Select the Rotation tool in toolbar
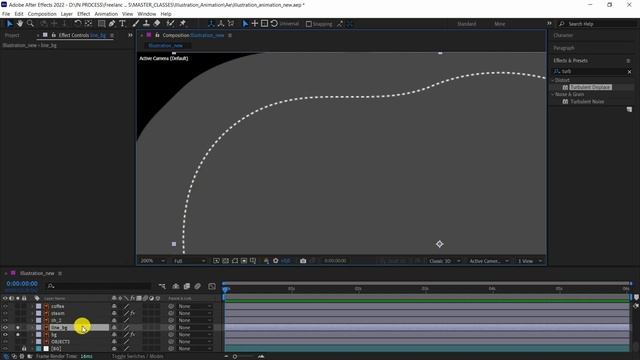640x360 pixels. 78,24
